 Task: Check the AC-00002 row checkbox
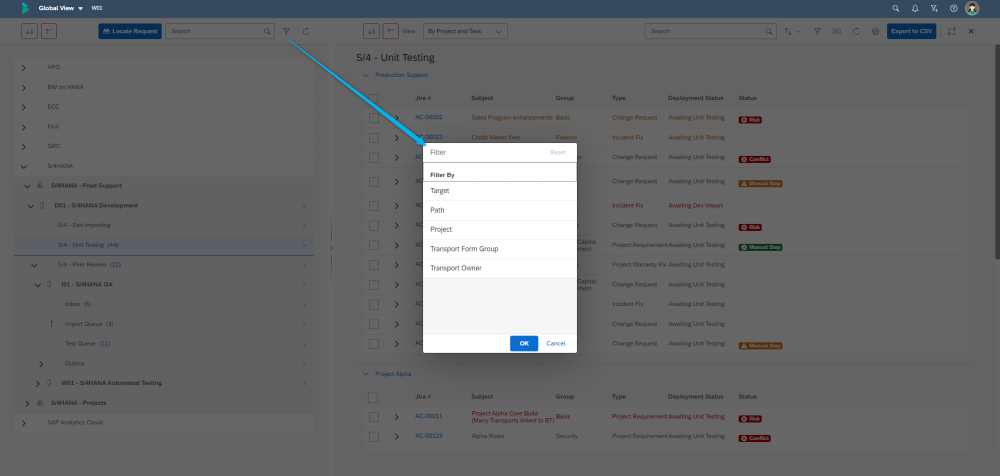point(374,118)
